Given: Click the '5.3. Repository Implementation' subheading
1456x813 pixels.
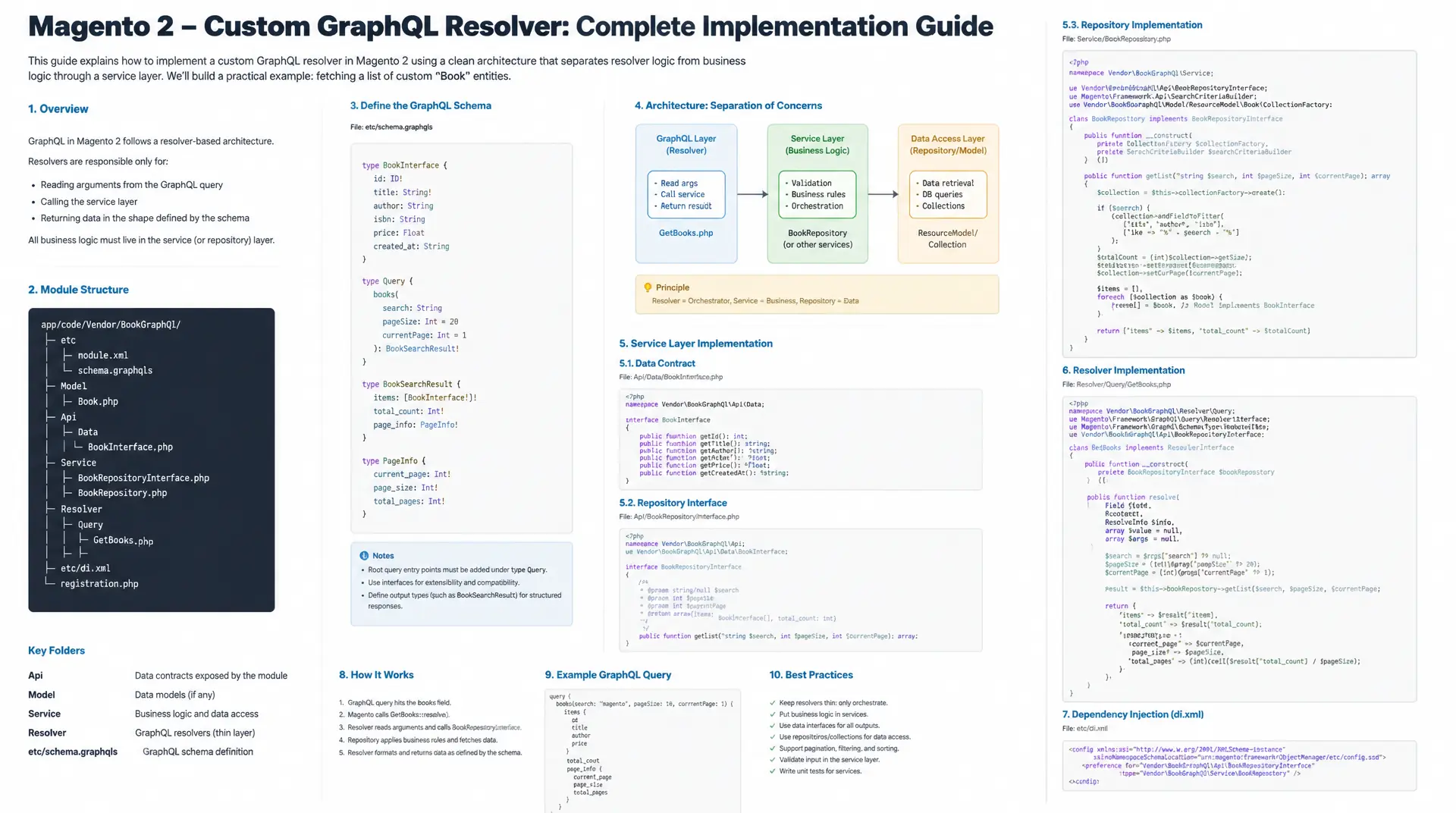Looking at the screenshot, I should 1131,25.
